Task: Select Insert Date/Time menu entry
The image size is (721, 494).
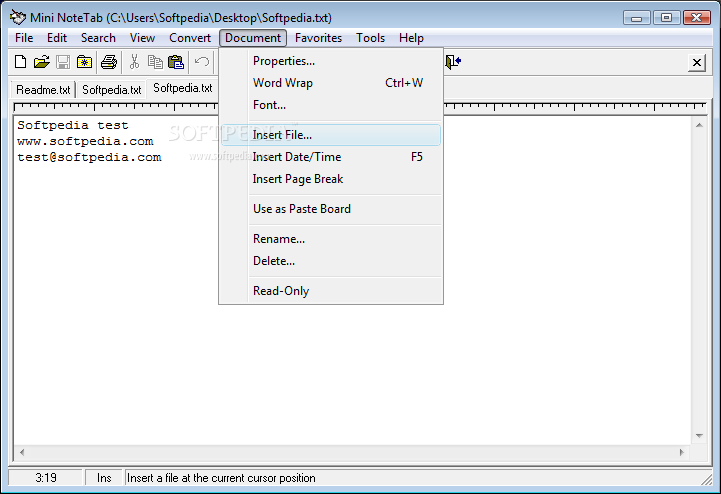Action: (x=331, y=157)
